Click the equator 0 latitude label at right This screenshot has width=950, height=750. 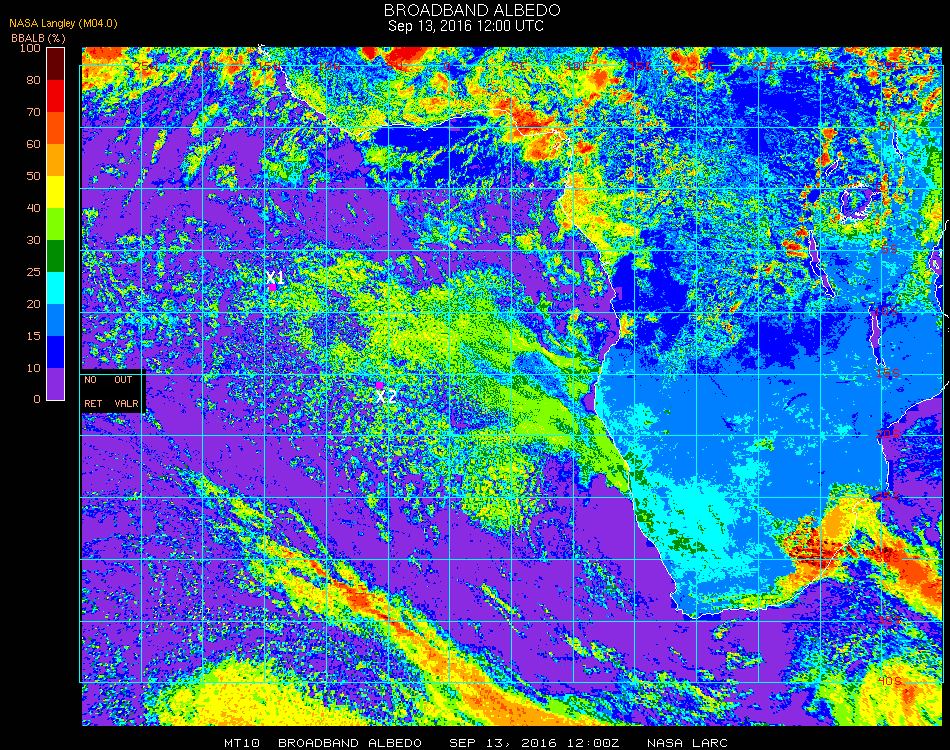click(x=879, y=187)
